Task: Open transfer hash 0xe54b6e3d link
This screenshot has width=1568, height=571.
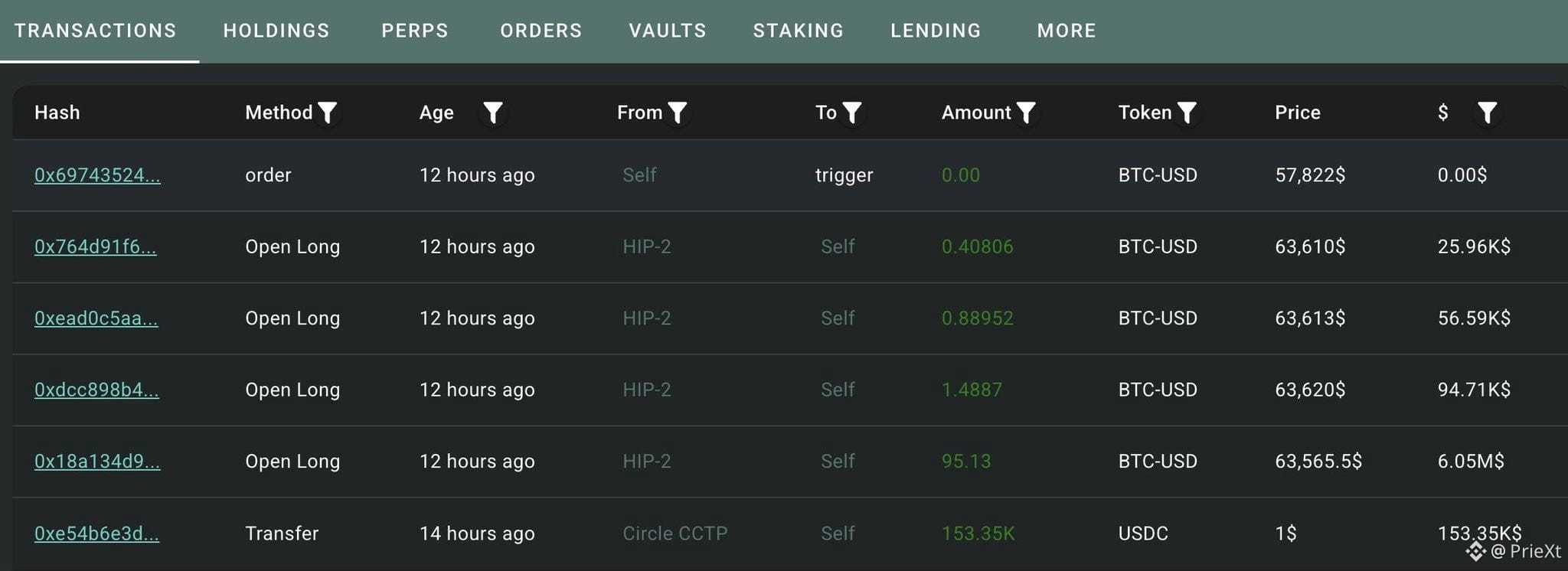Action: pyautogui.click(x=96, y=533)
